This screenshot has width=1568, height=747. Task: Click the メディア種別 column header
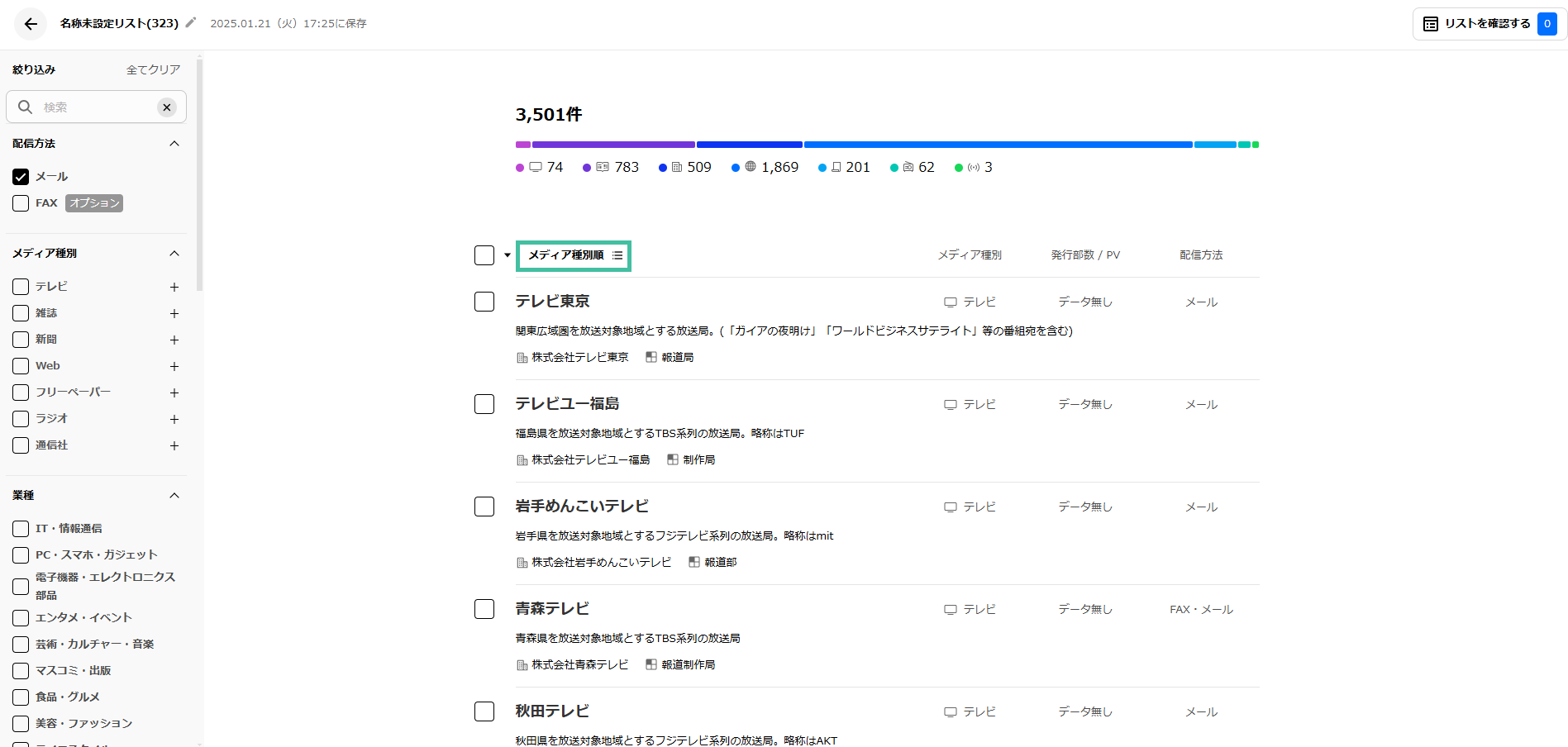point(970,255)
